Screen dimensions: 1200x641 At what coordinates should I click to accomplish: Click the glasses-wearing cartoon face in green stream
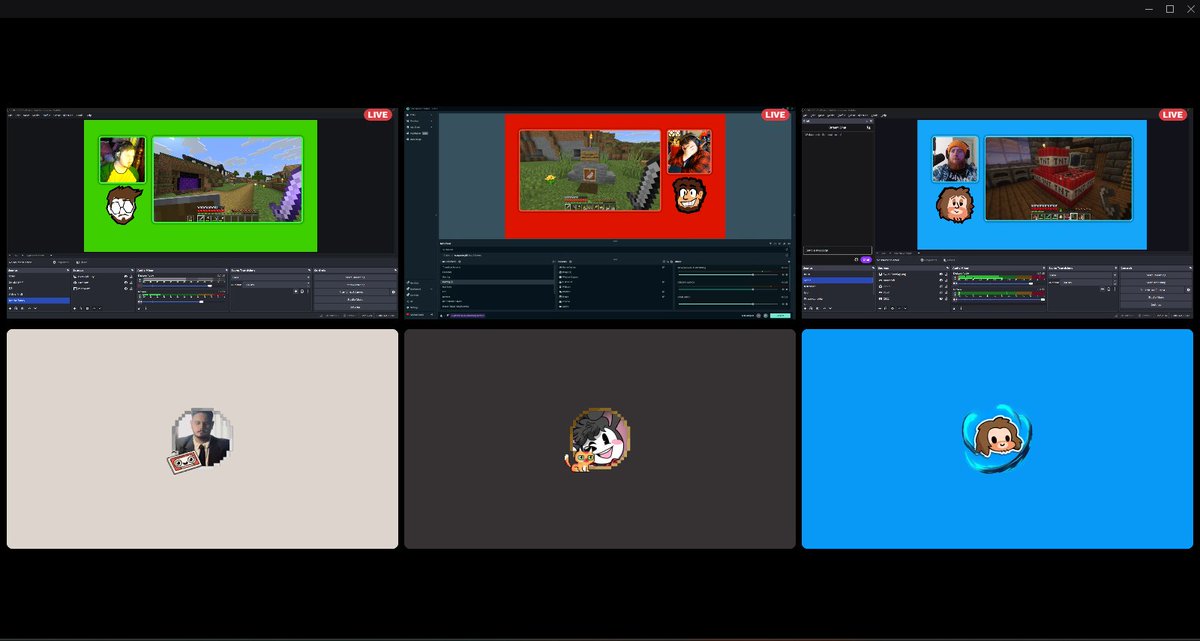(x=124, y=204)
